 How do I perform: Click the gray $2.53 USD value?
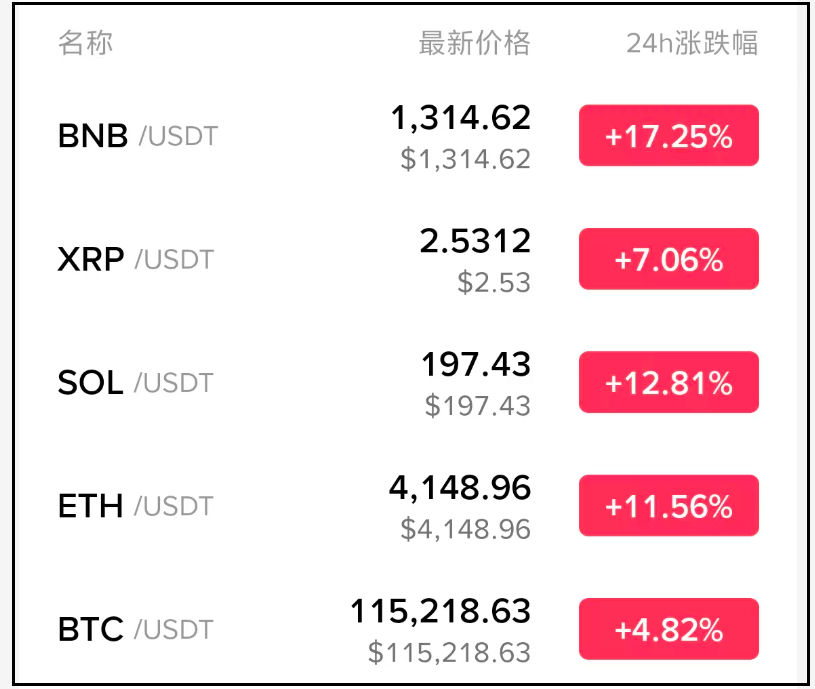click(x=494, y=283)
